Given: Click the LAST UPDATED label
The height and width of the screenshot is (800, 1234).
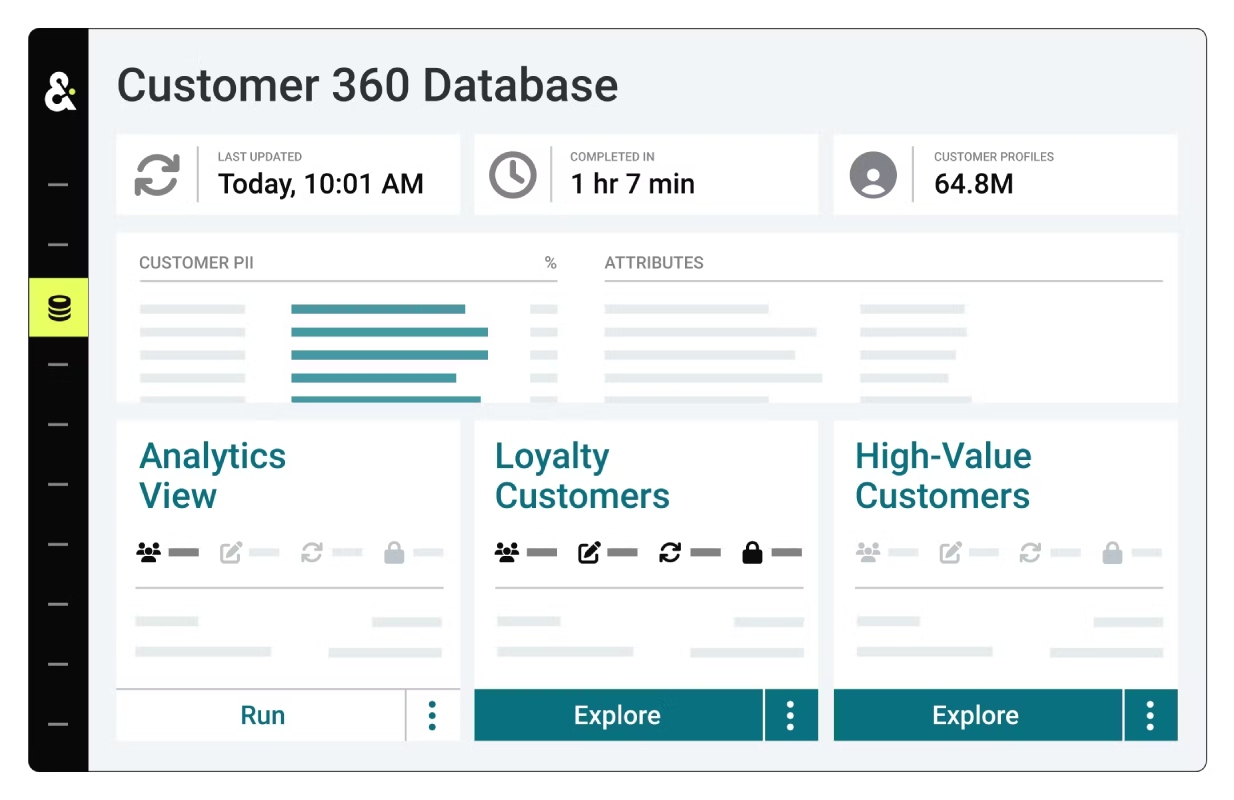Looking at the screenshot, I should pos(260,157).
